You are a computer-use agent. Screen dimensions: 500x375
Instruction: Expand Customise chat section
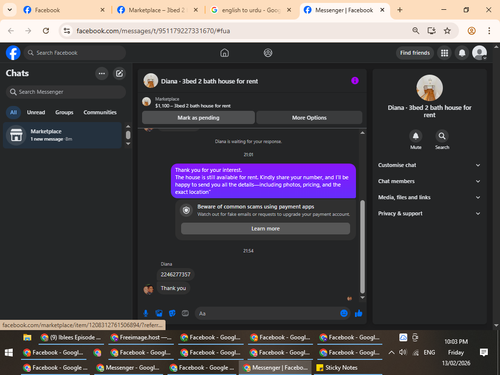click(x=430, y=165)
